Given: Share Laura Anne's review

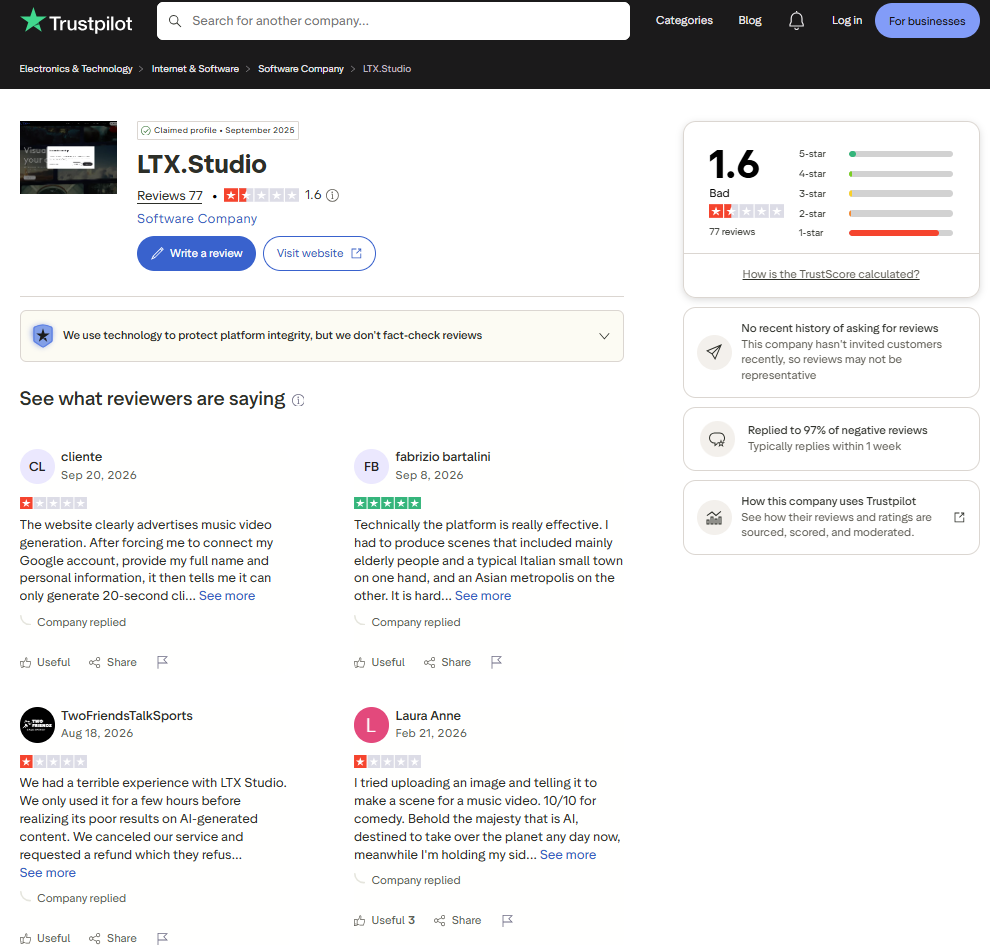Looking at the screenshot, I should [458, 920].
